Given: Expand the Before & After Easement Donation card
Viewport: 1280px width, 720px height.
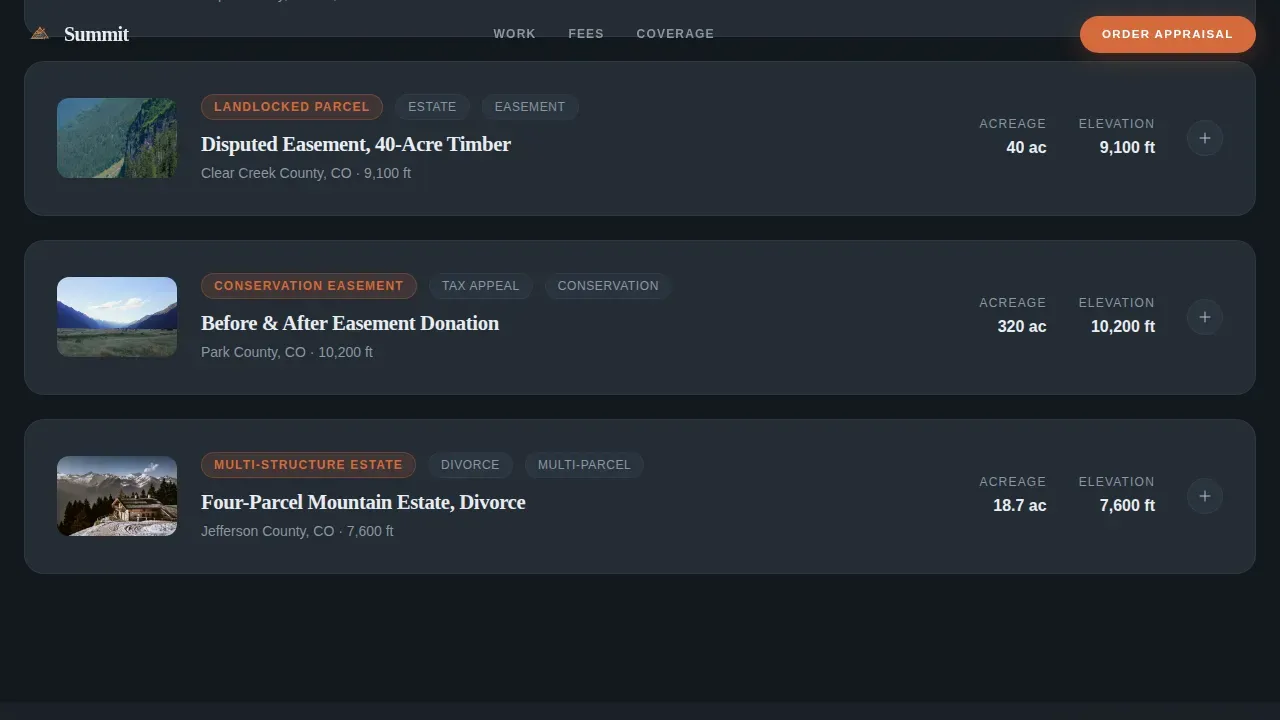Looking at the screenshot, I should click(x=1204, y=317).
